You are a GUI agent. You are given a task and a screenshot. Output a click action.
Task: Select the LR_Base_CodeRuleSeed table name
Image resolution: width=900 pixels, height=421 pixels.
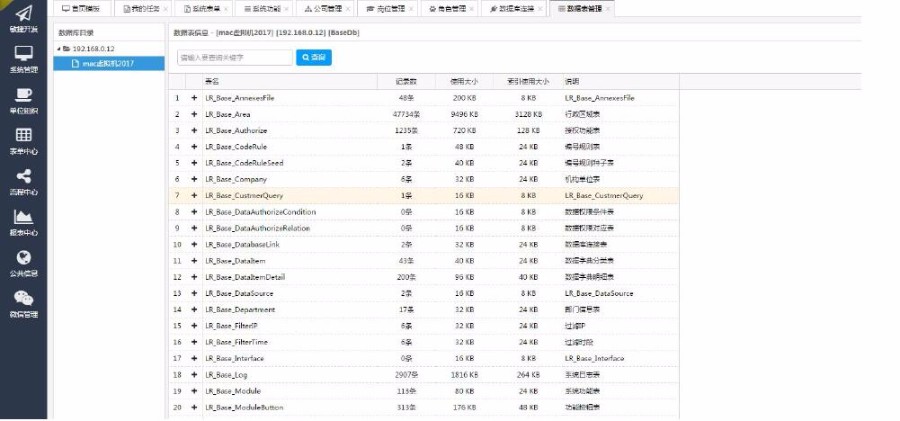pos(245,163)
